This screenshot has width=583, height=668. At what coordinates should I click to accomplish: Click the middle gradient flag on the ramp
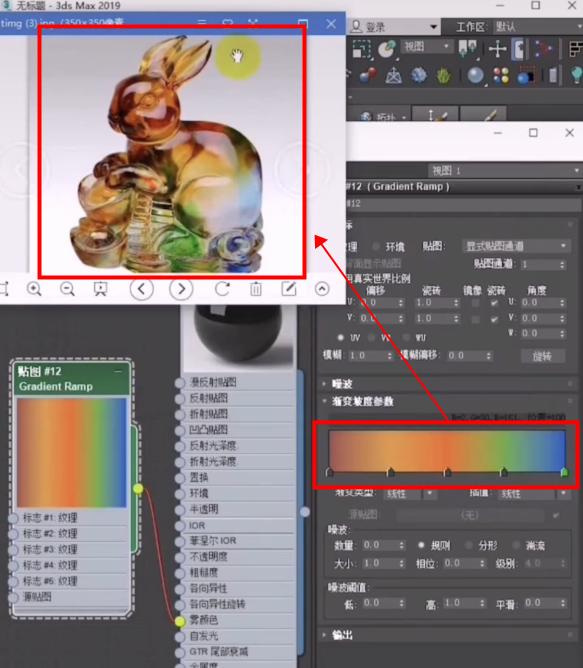[447, 472]
